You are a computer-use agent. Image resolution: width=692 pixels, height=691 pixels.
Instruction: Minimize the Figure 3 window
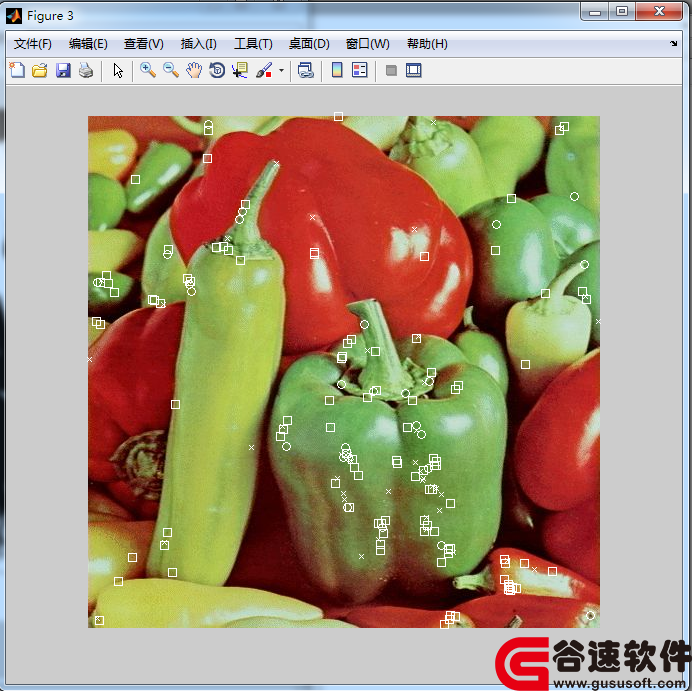pos(594,11)
